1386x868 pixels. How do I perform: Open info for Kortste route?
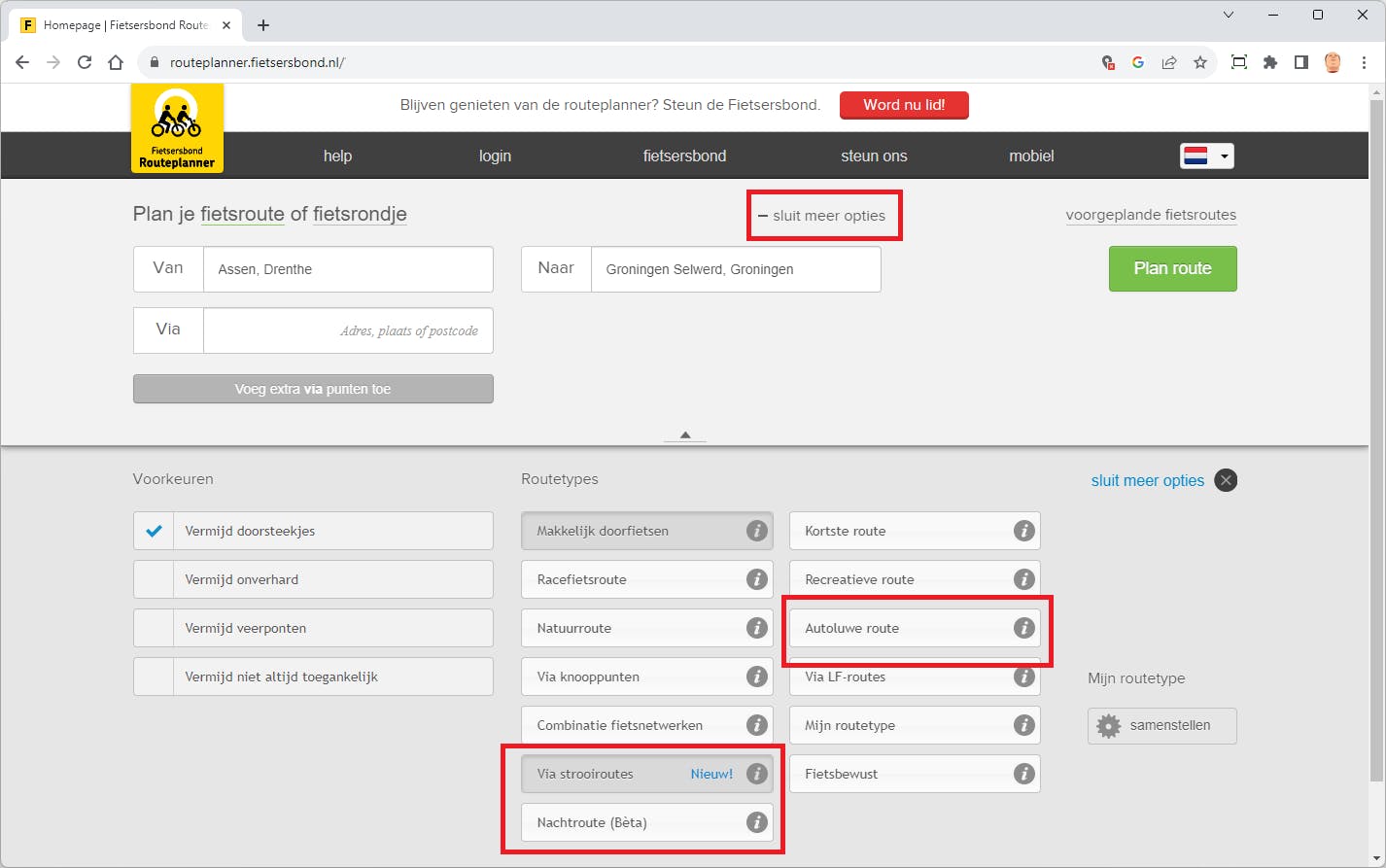pyautogui.click(x=1023, y=531)
